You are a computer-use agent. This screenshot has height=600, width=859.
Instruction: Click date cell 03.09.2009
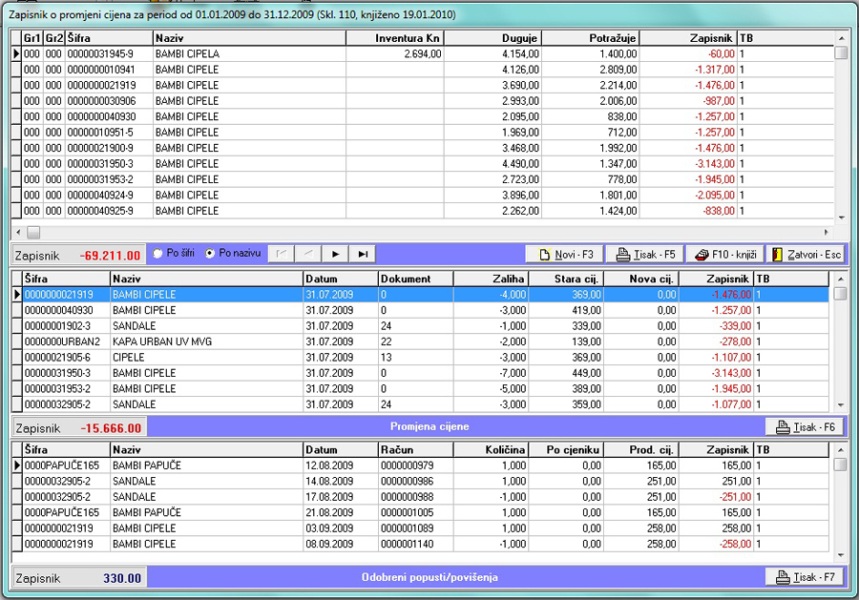pyautogui.click(x=340, y=528)
